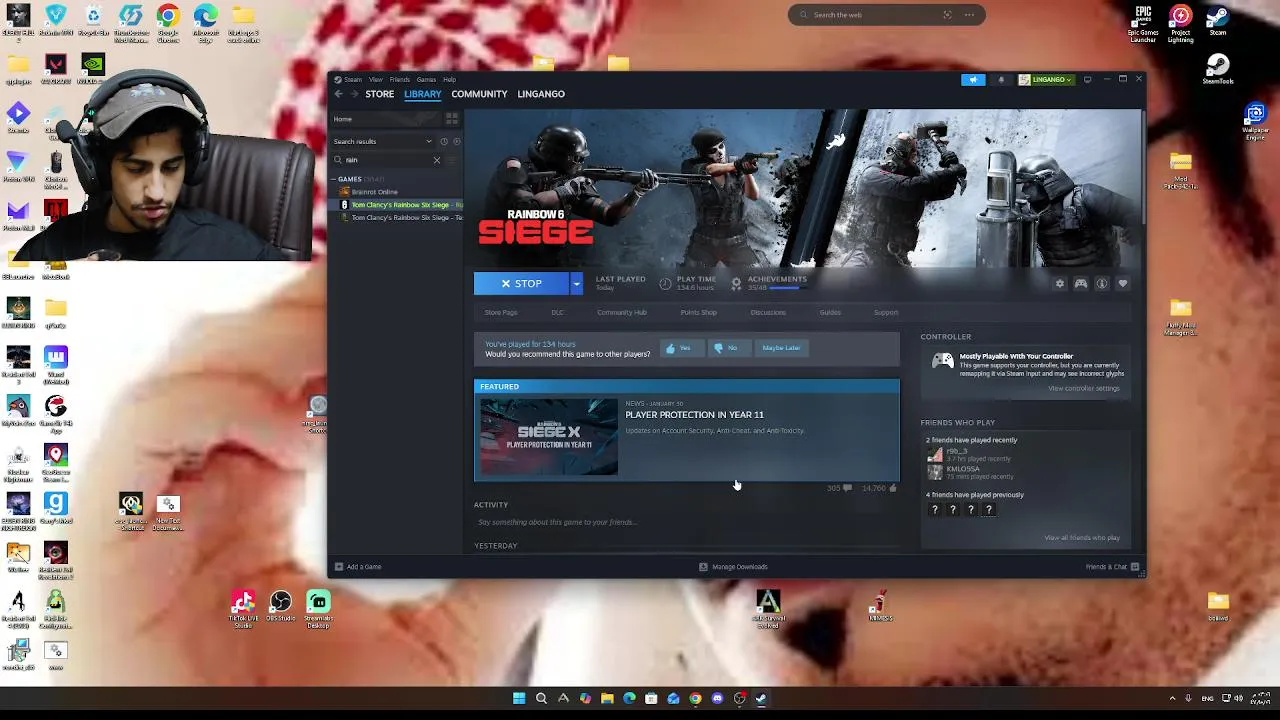Click View controller settings link
This screenshot has height=720, width=1280.
point(1084,389)
